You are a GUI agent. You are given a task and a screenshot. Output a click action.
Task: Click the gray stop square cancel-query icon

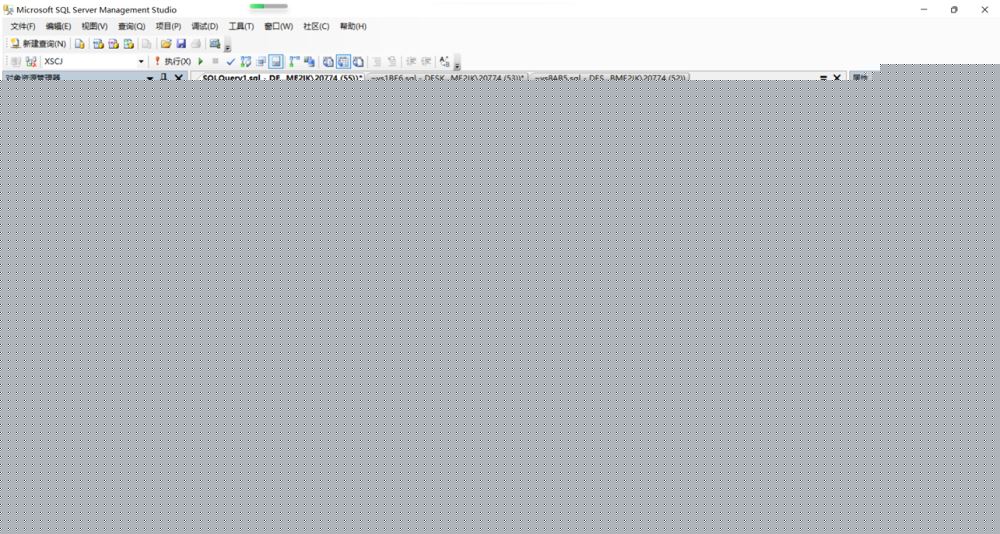click(x=215, y=62)
